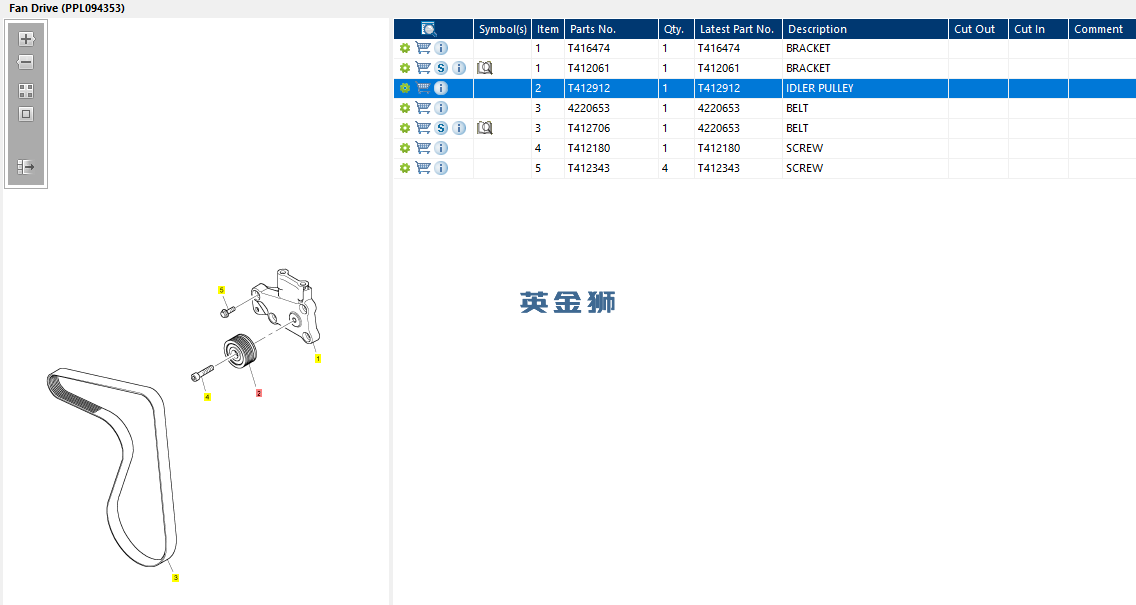Screen dimensions: 1136x605
Task: Click the Cut Out column header
Action: 979,29
